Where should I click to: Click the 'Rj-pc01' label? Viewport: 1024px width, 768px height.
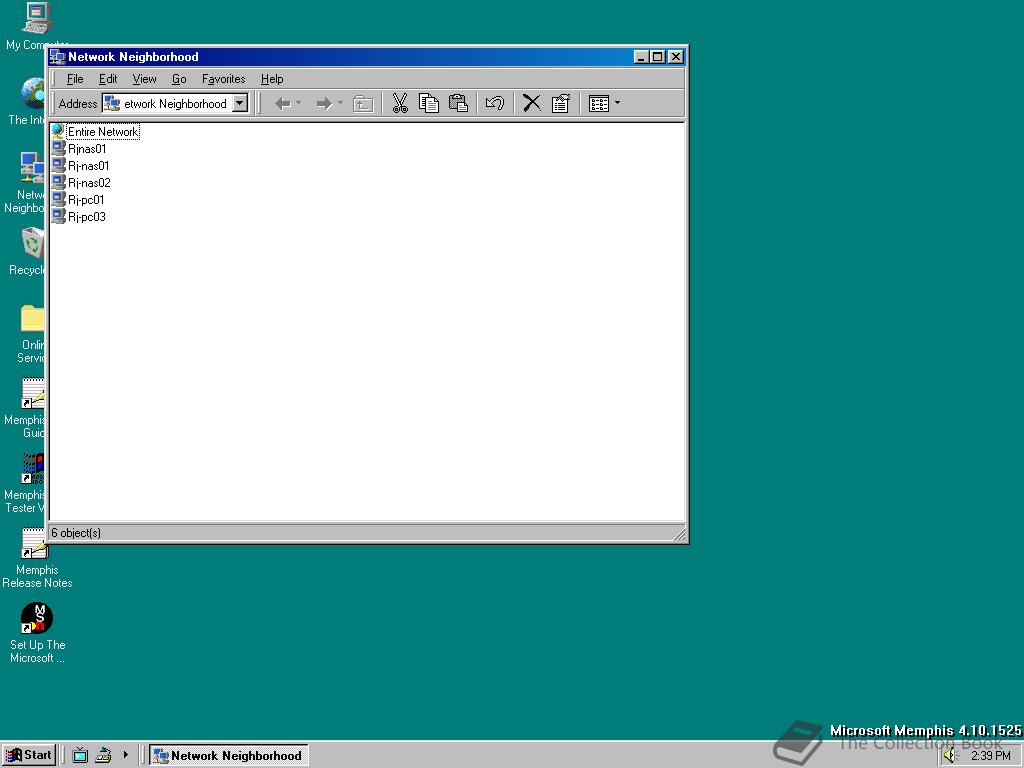86,200
